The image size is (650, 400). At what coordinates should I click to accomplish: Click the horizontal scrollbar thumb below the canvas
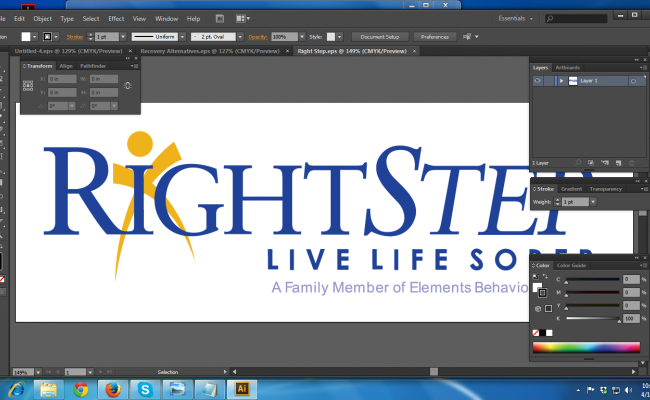point(434,372)
